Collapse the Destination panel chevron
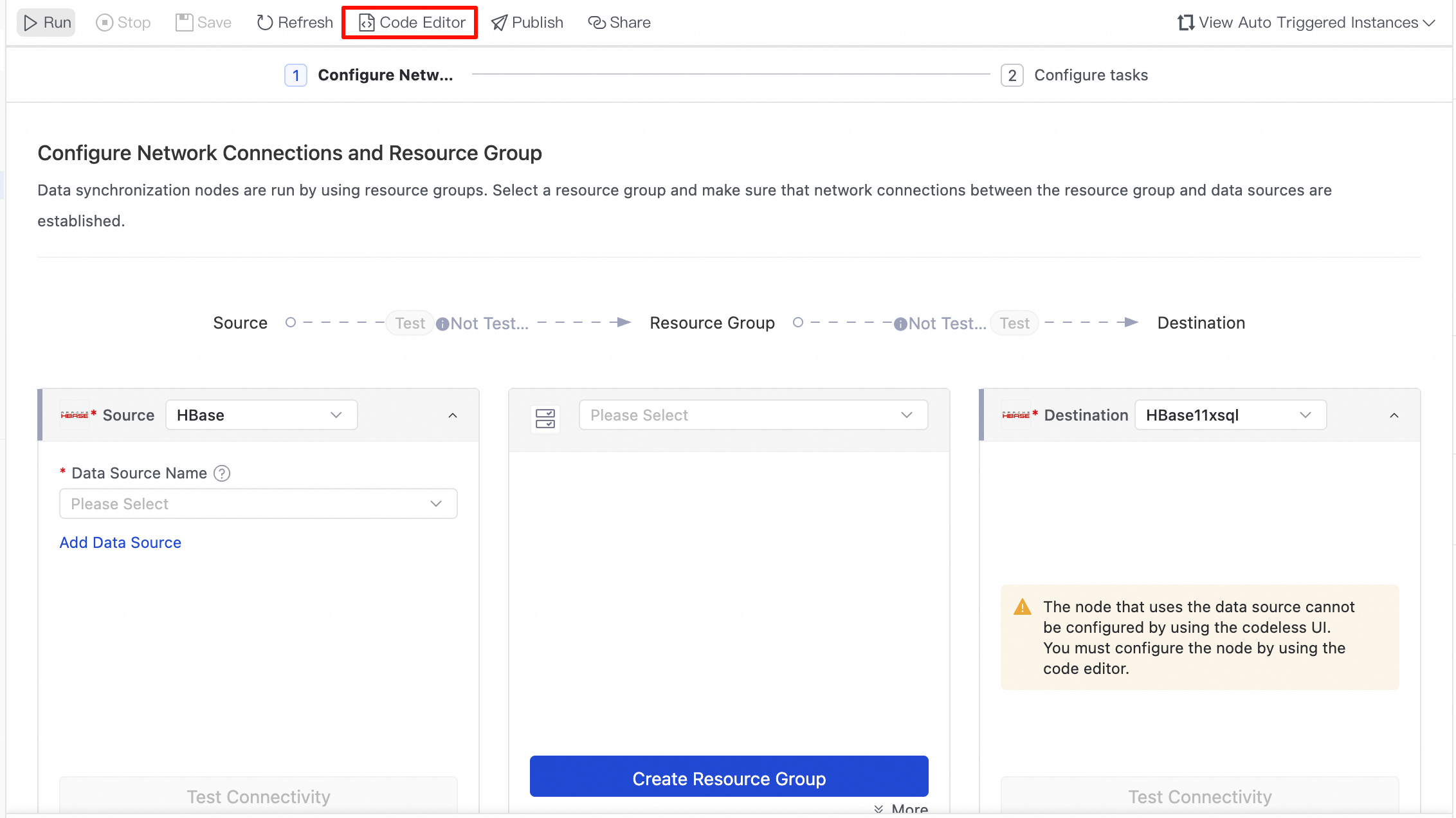This screenshot has height=818, width=1456. [x=1394, y=415]
